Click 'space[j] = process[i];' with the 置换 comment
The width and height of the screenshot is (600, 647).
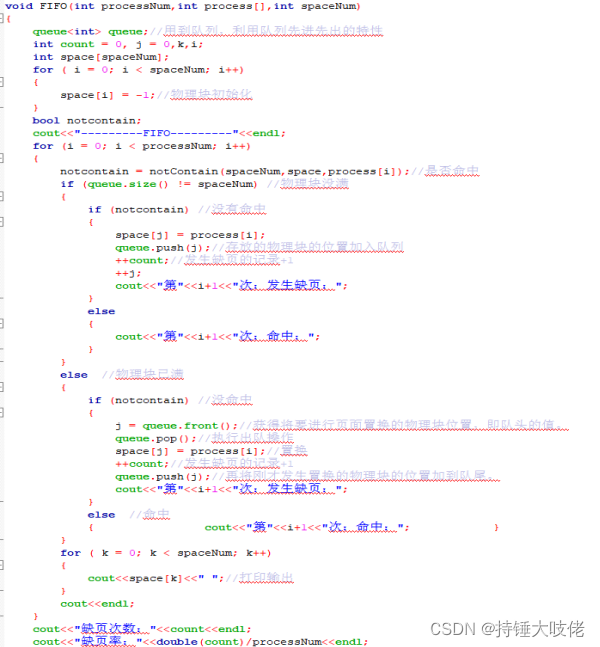coord(190,451)
